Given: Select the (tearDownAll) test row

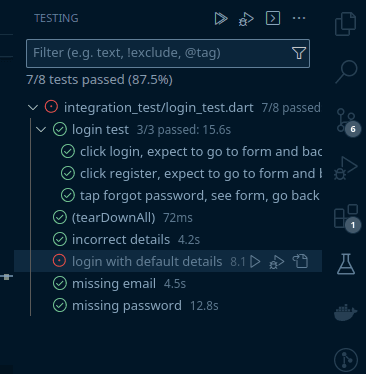Looking at the screenshot, I should [x=168, y=217].
